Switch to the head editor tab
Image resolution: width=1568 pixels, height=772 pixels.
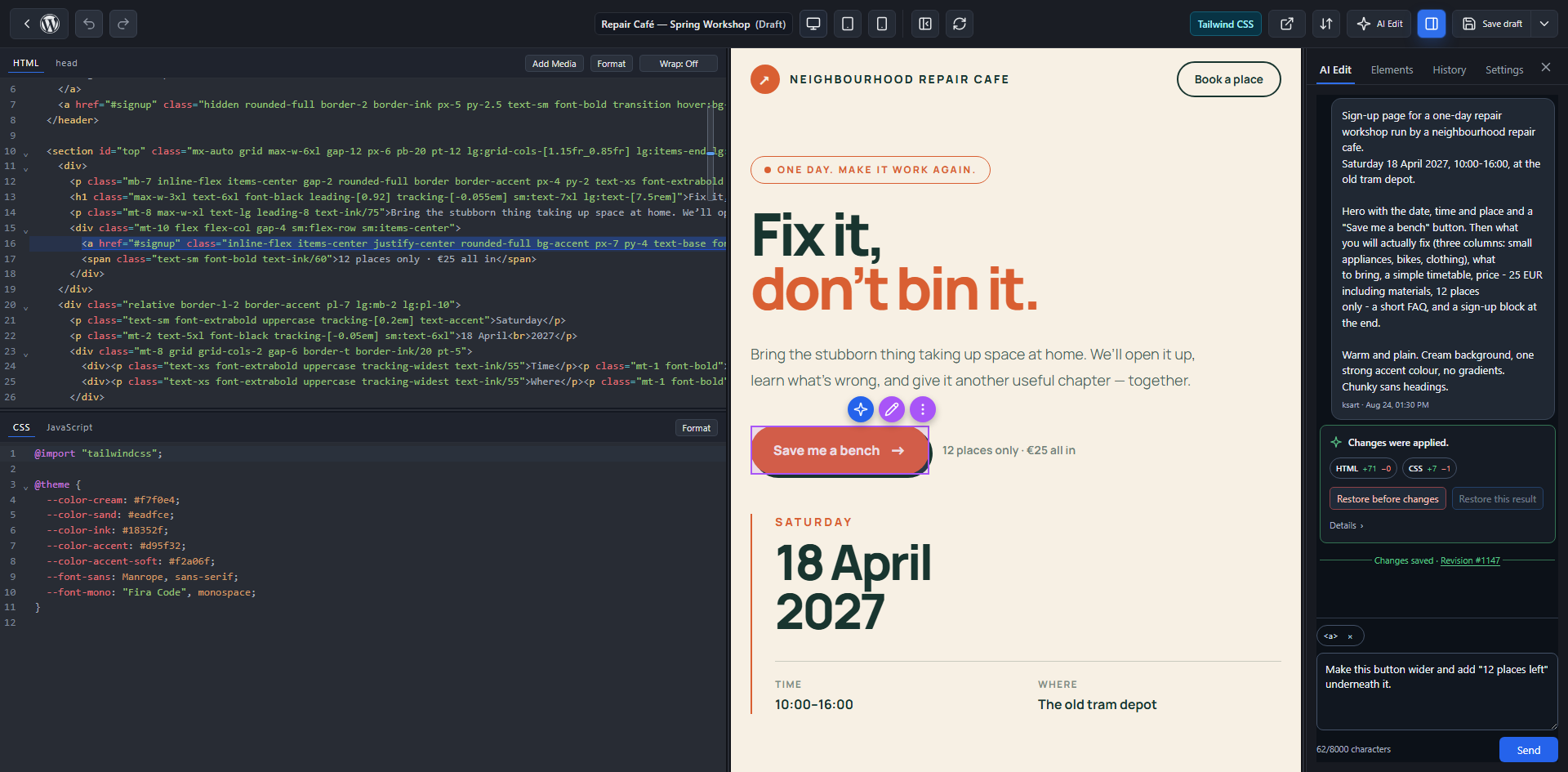click(x=66, y=63)
